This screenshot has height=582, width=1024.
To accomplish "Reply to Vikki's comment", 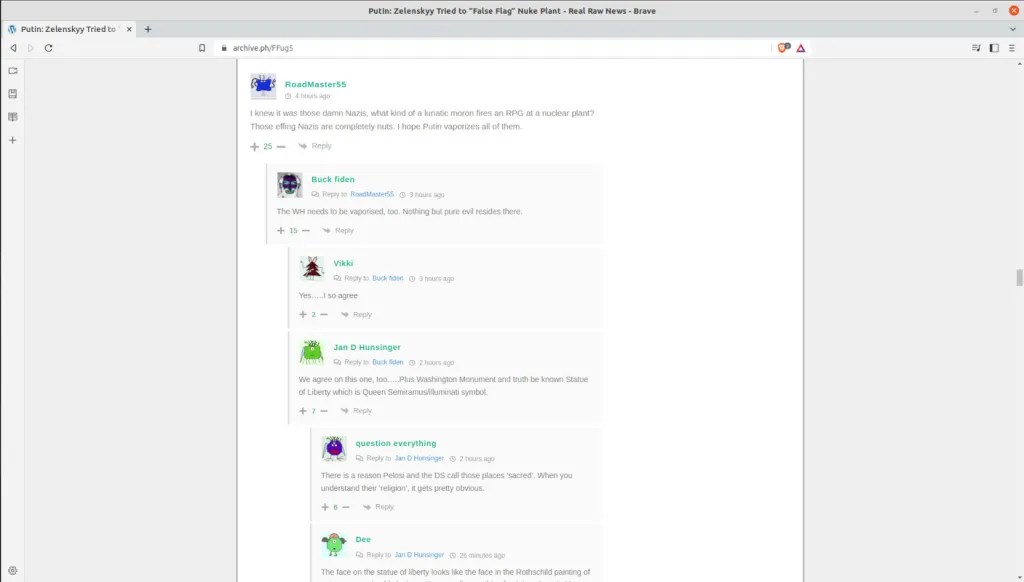I will point(357,315).
